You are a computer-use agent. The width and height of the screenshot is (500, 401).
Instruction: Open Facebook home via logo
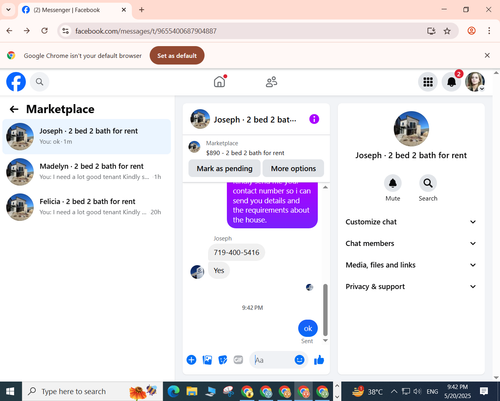[x=16, y=82]
